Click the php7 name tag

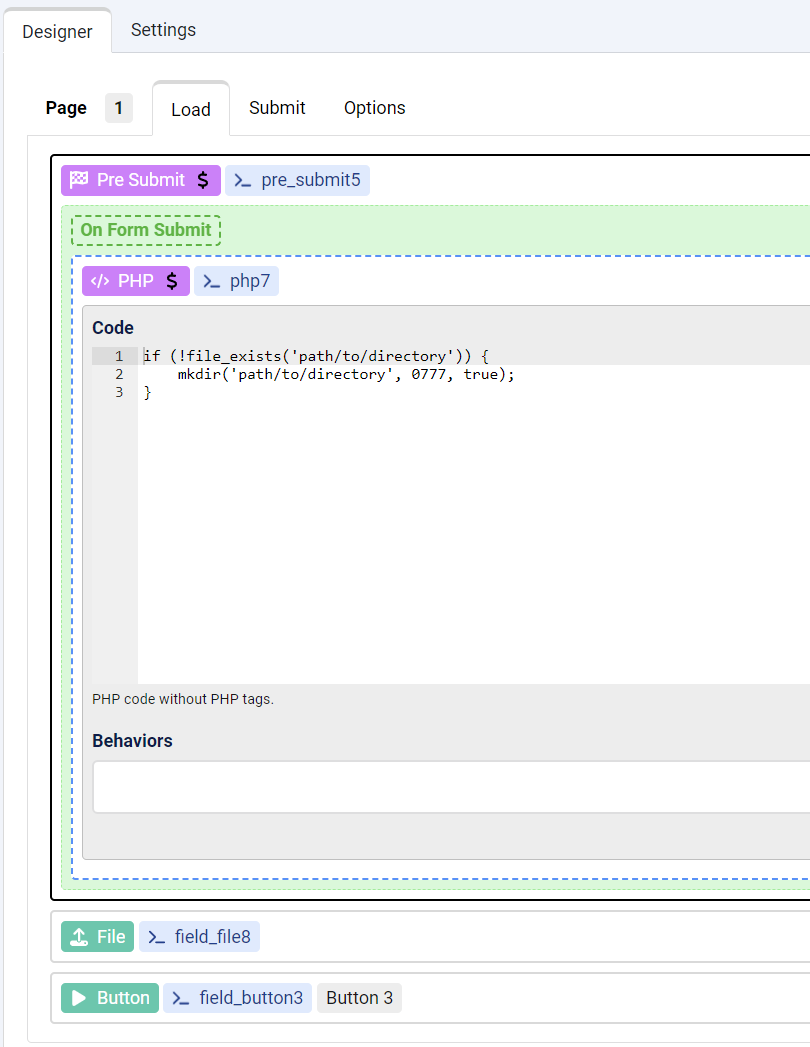(x=236, y=281)
